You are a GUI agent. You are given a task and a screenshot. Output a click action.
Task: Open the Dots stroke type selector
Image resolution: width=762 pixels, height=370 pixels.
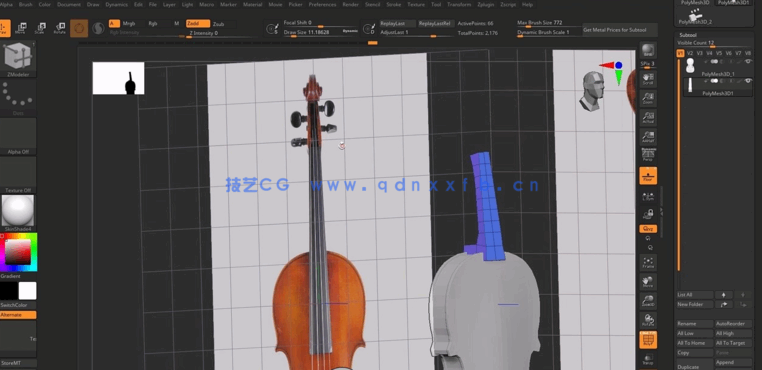click(18, 97)
